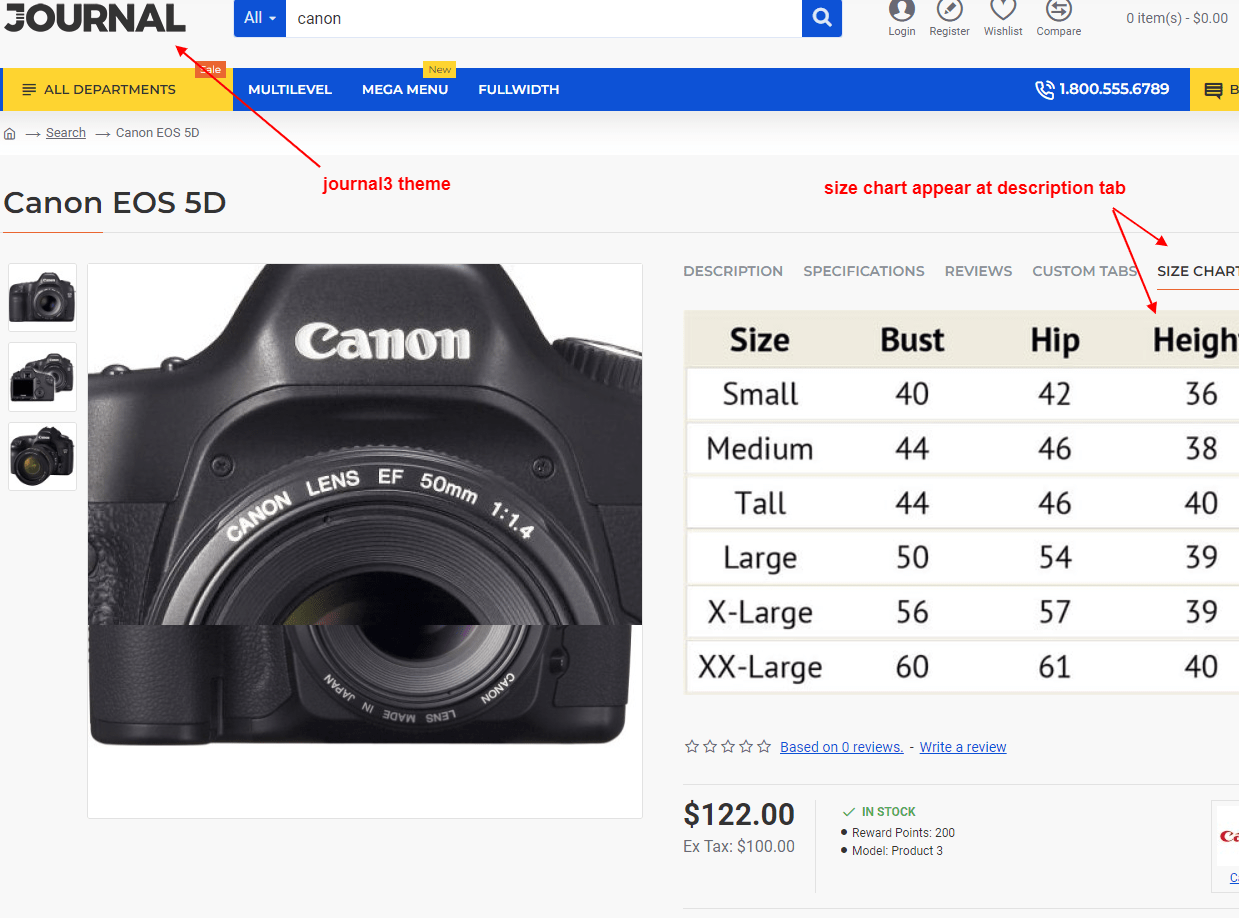Click the Write a review link
Screen dimensions: 1239x918
click(962, 747)
